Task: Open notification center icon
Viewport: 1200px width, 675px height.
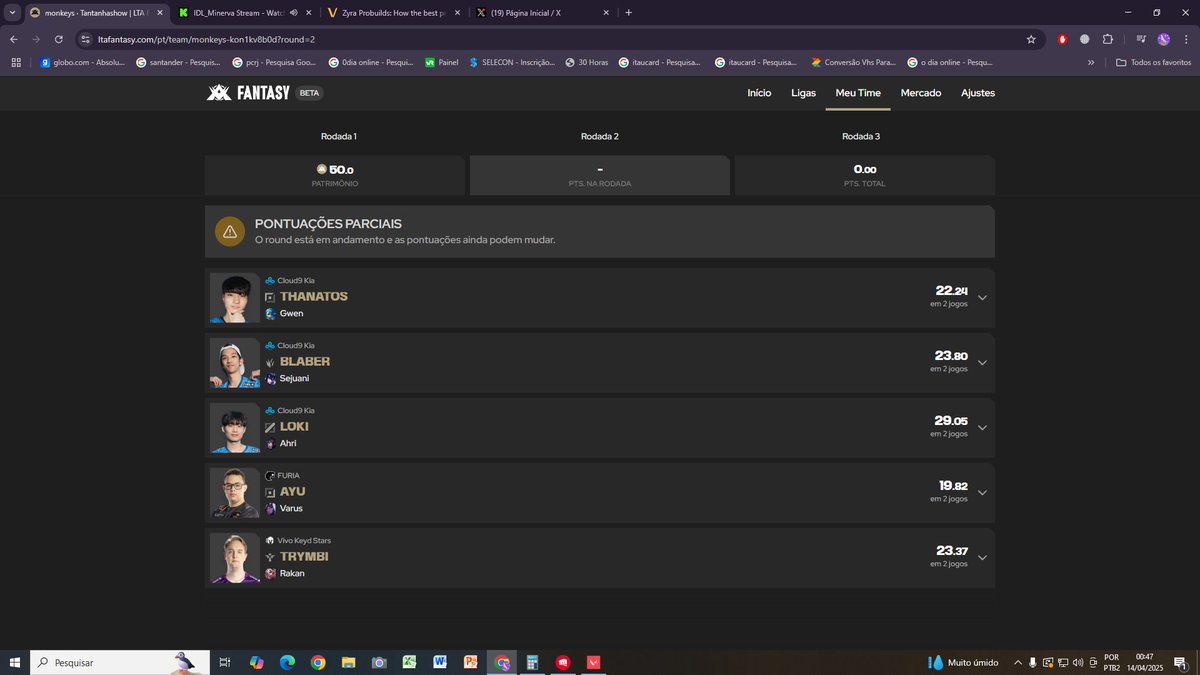Action: pyautogui.click(x=1180, y=662)
